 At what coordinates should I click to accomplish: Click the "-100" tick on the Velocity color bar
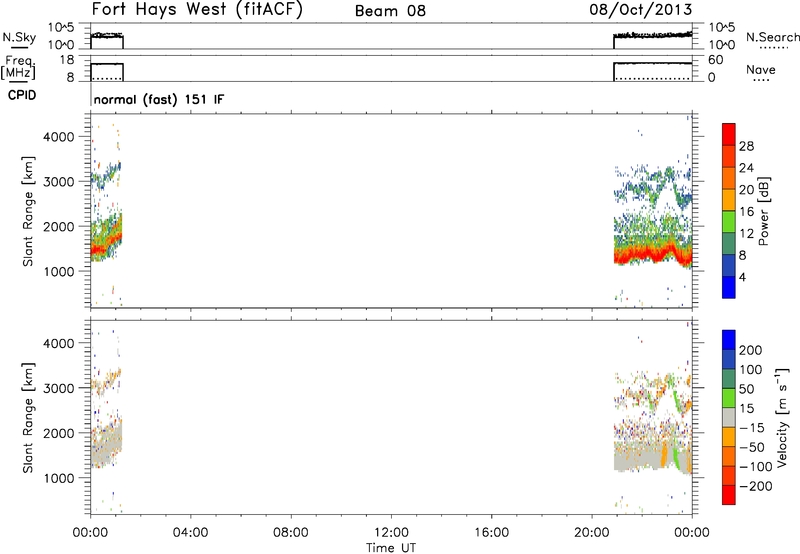tap(755, 466)
